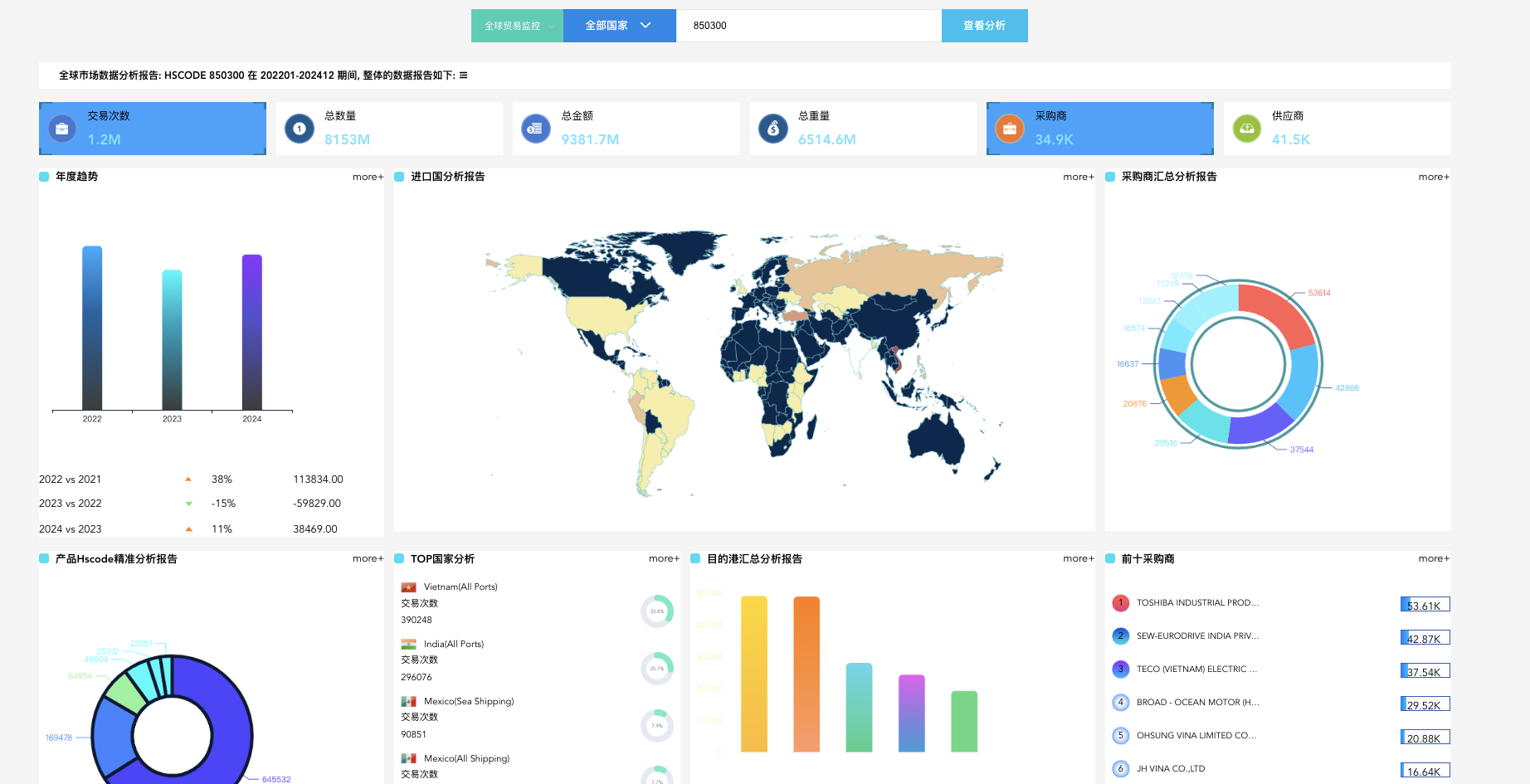The image size is (1530, 784).
Task: Click the green 供应商 cloud icon
Action: tap(1246, 129)
